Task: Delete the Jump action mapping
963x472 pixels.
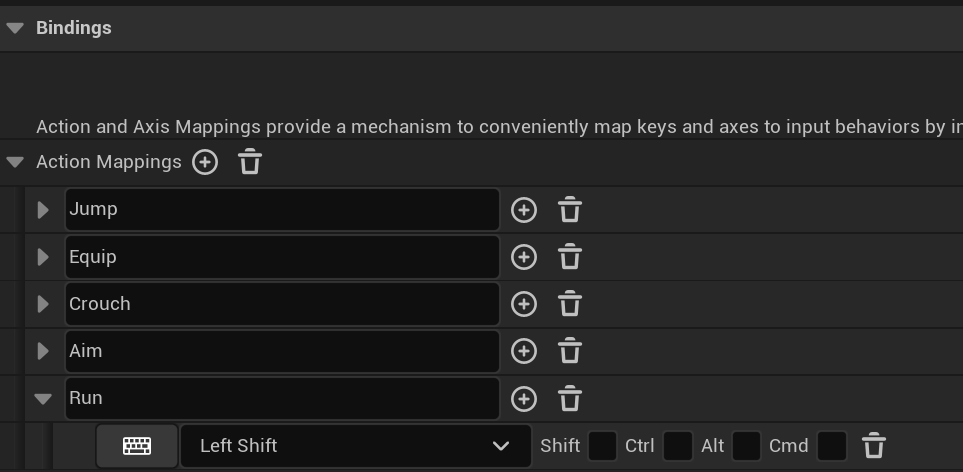Action: pyautogui.click(x=570, y=210)
